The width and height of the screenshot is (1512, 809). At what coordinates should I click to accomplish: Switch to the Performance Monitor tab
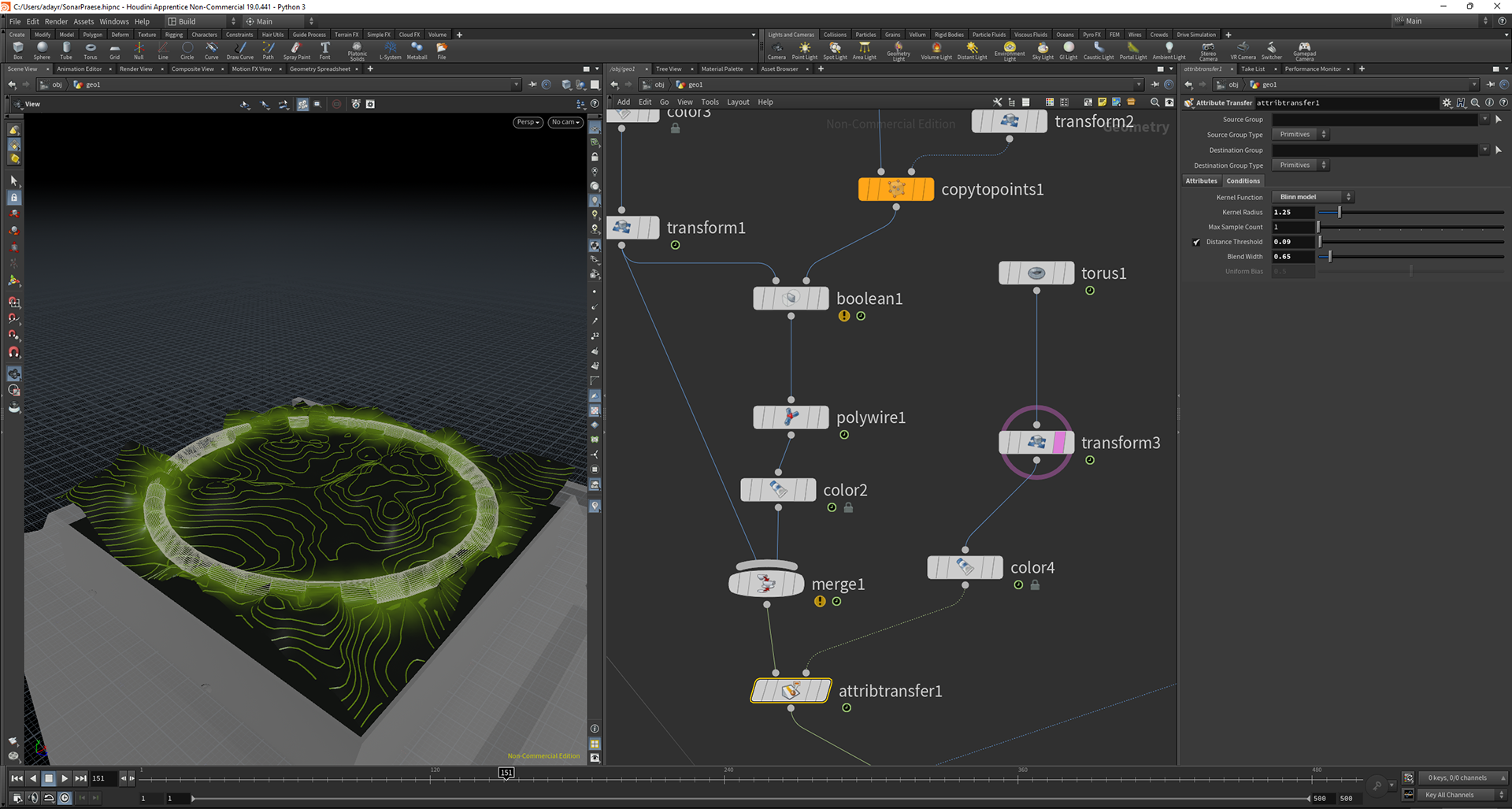1313,69
